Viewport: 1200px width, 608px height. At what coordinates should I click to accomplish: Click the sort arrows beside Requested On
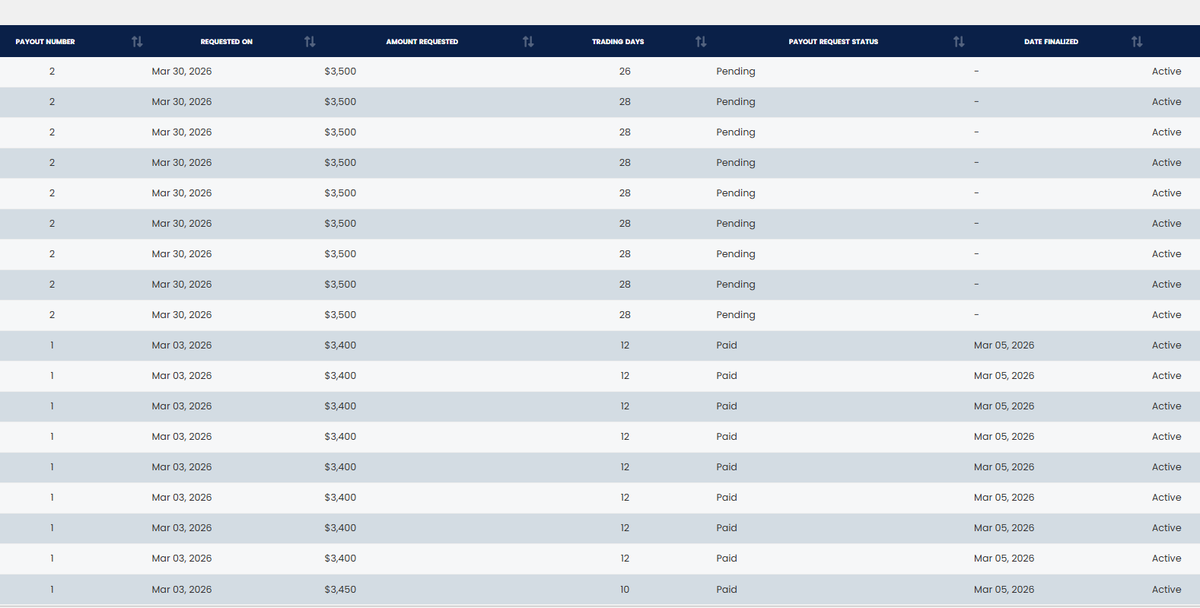(x=310, y=41)
